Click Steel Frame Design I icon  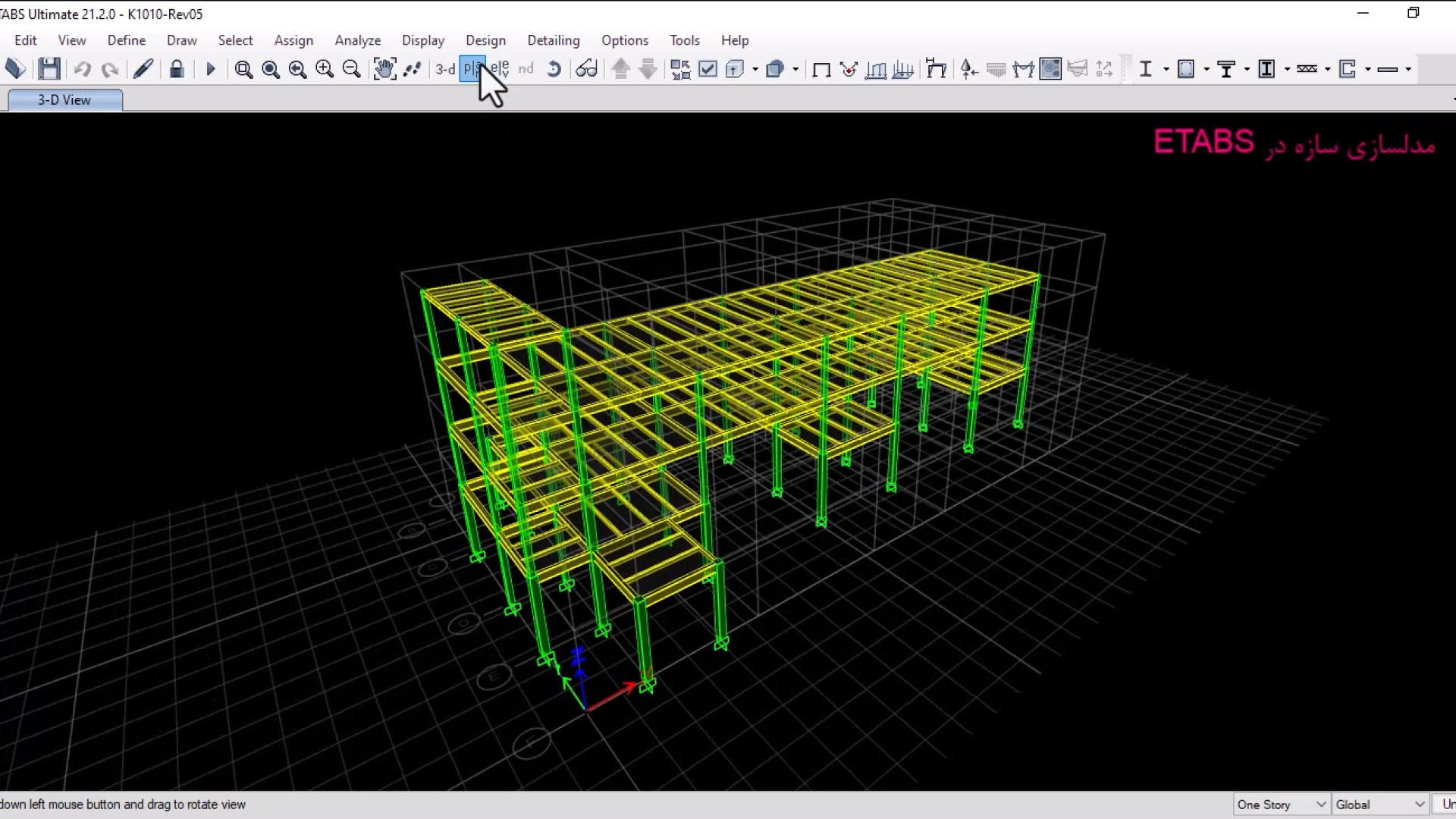[1146, 70]
